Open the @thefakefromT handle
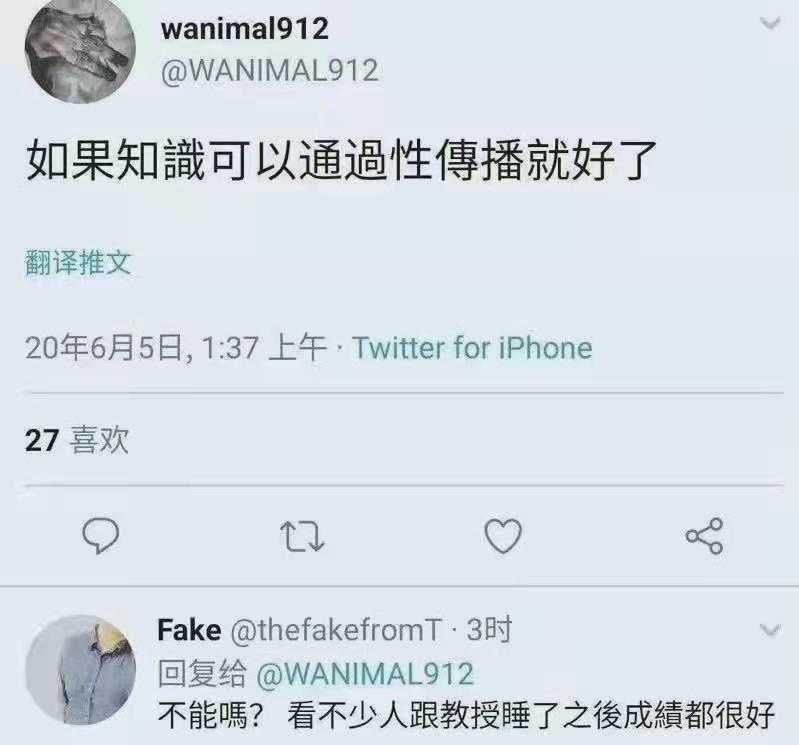Image resolution: width=799 pixels, height=745 pixels. [x=336, y=630]
